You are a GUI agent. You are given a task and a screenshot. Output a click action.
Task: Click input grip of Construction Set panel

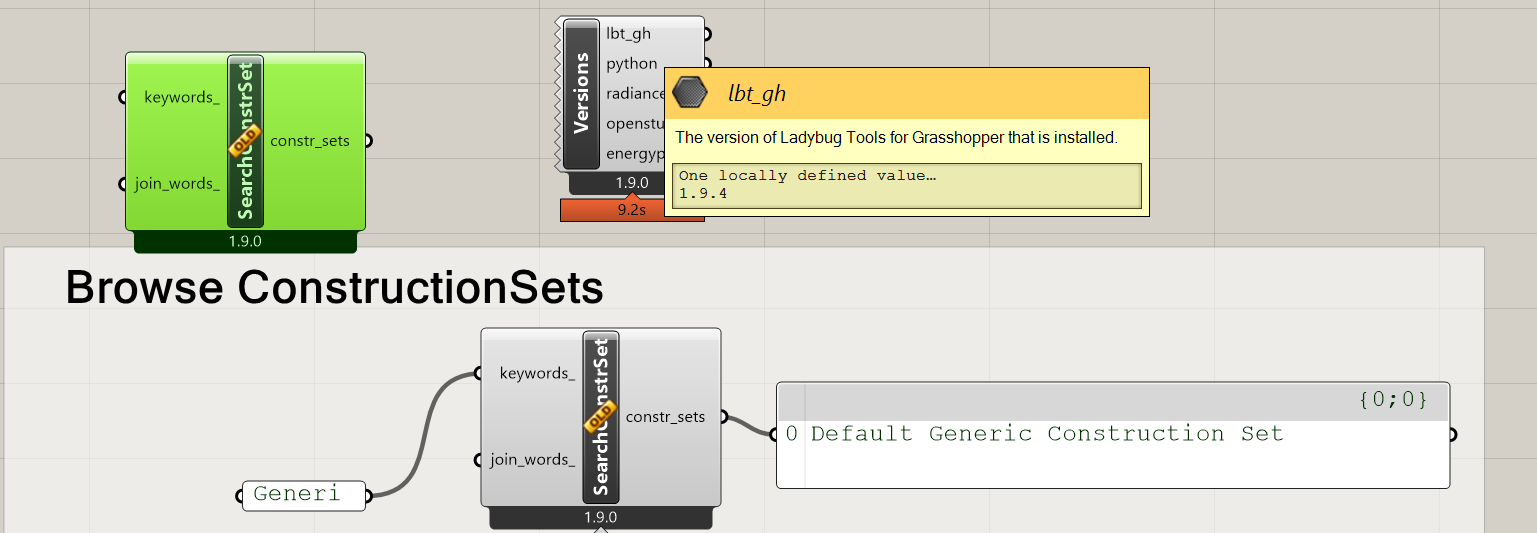click(774, 434)
